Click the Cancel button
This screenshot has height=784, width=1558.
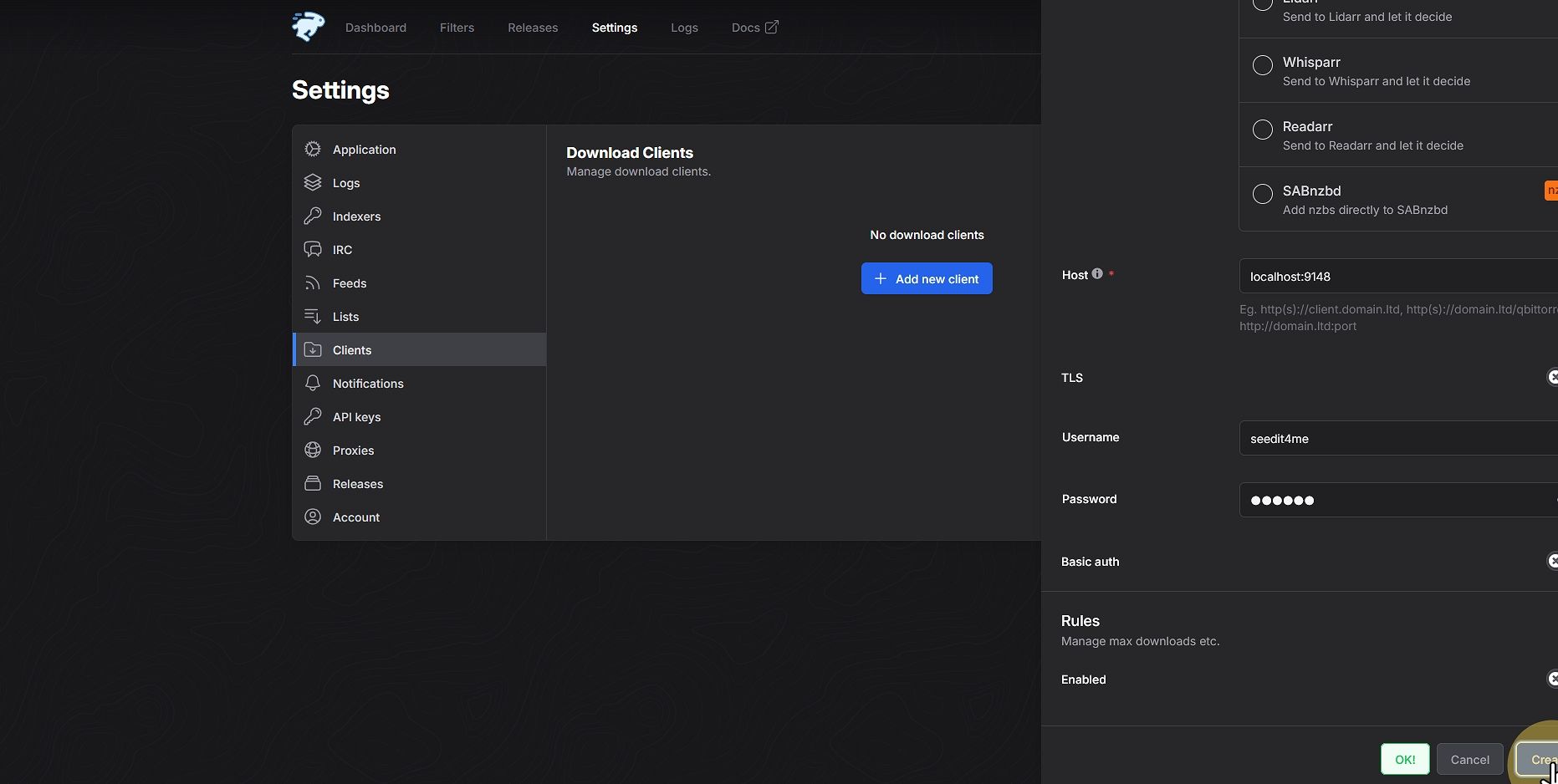click(1470, 759)
